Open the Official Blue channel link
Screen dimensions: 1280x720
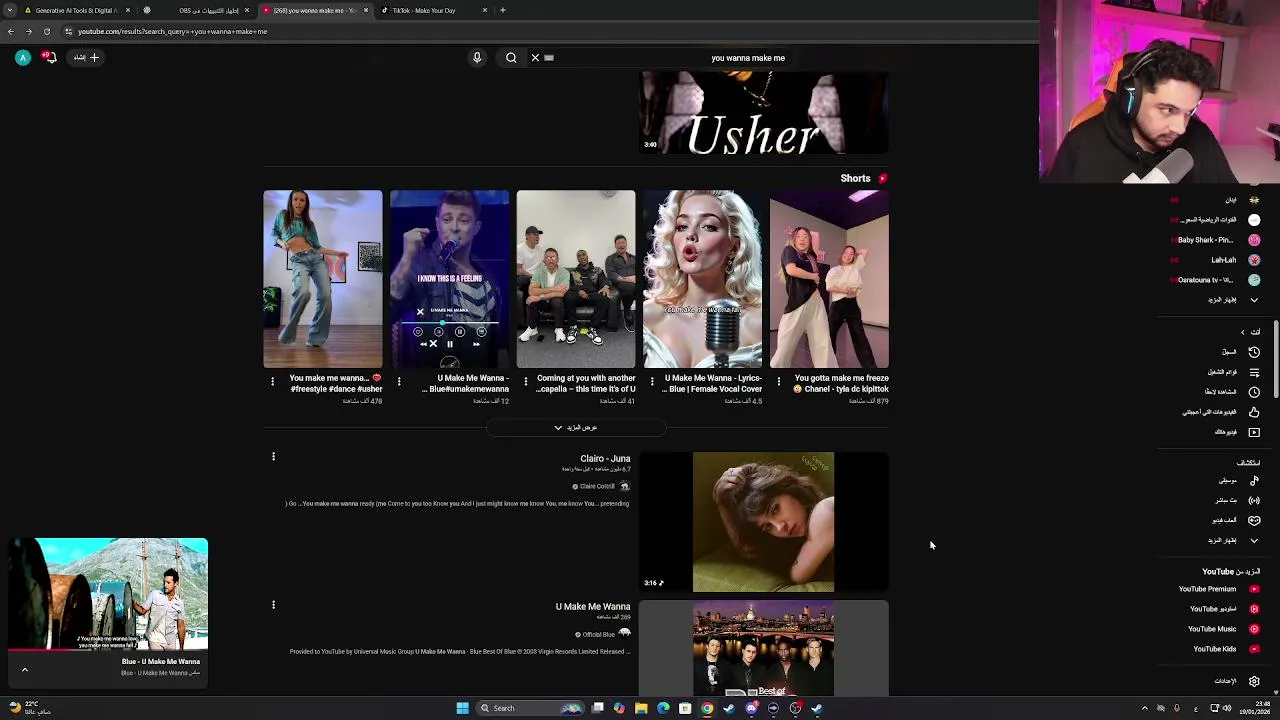pyautogui.click(x=599, y=634)
